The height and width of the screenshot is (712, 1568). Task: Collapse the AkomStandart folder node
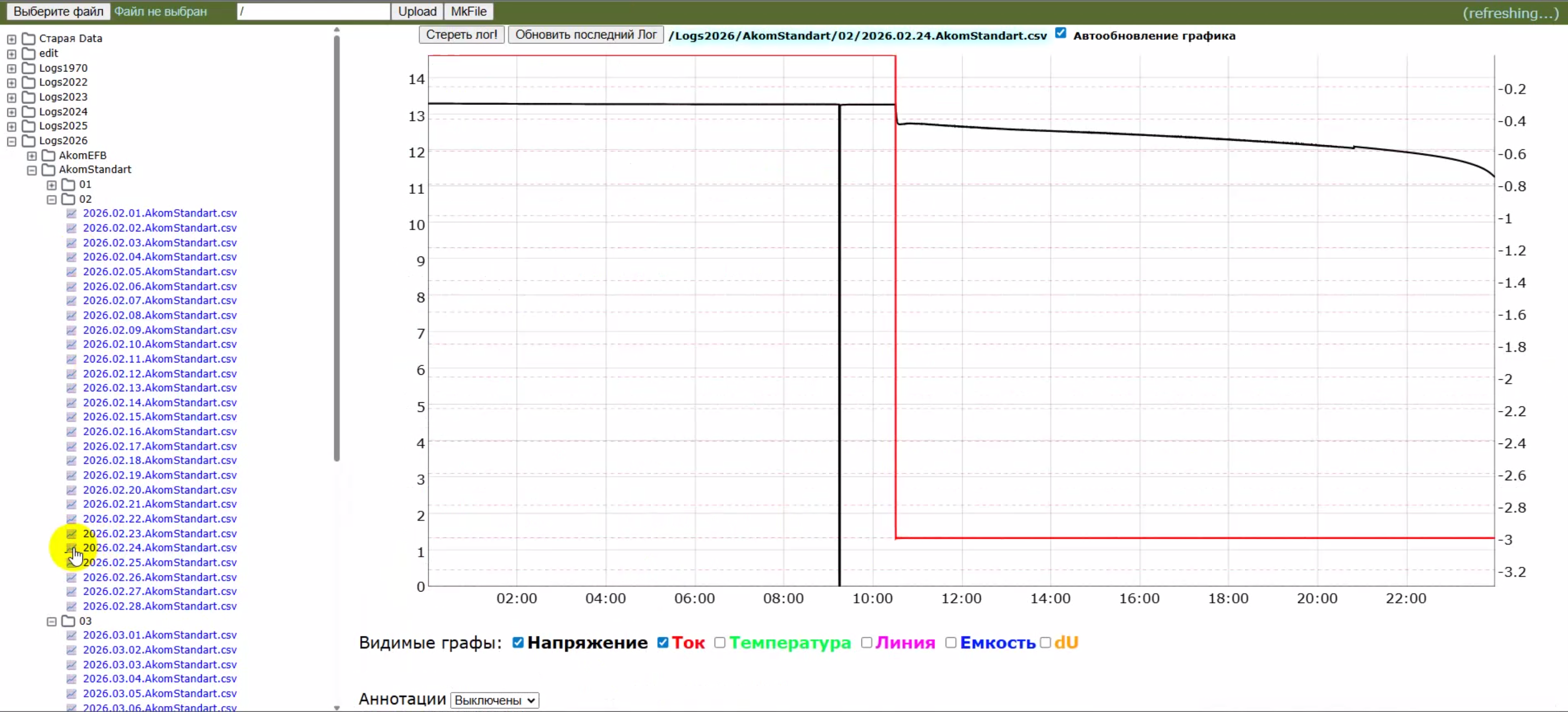pos(32,170)
